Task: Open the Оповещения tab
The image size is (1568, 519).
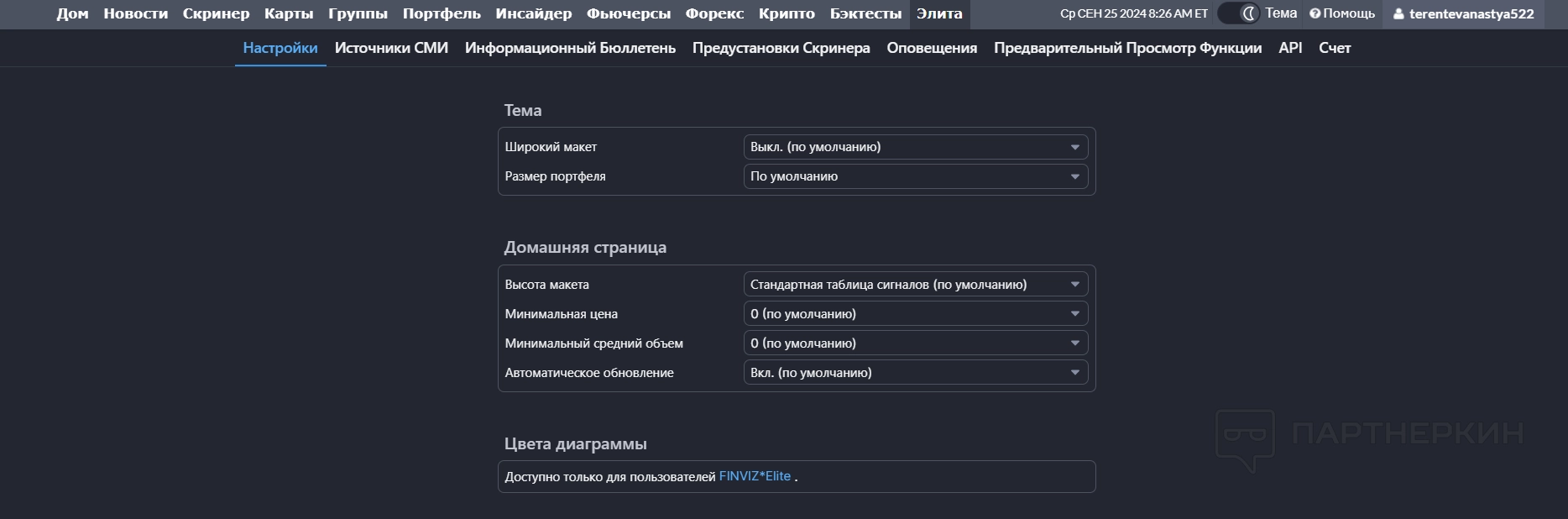Action: pos(932,48)
